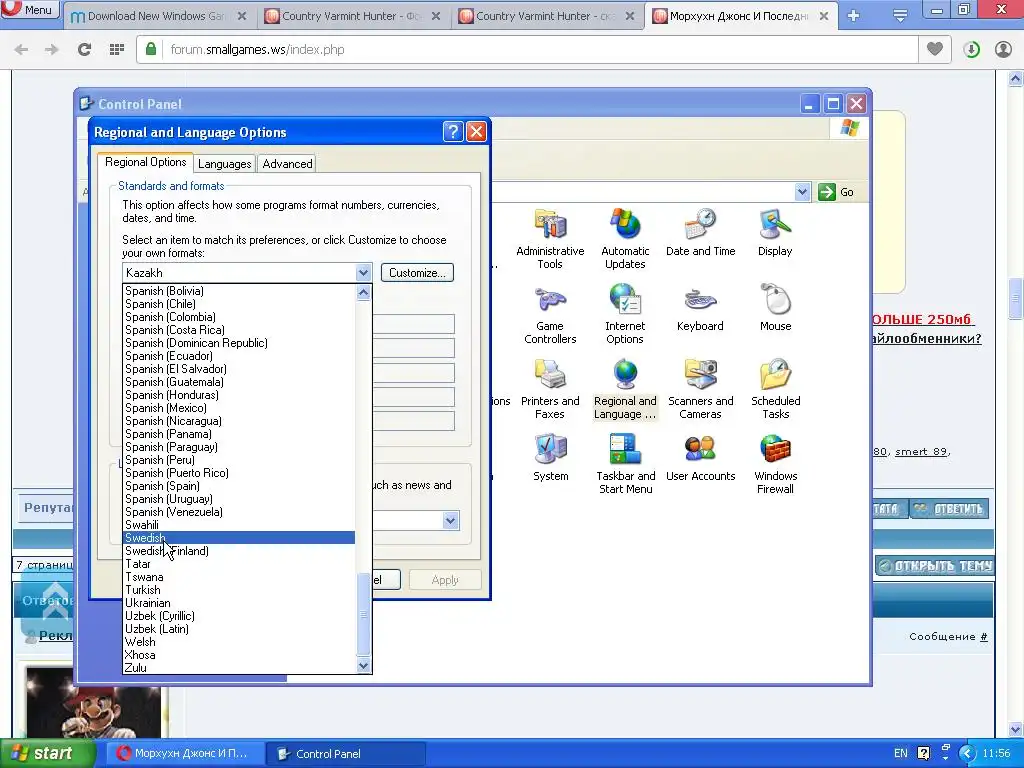Click the Apply button in dialog
Image resolution: width=1024 pixels, height=768 pixels.
(445, 580)
